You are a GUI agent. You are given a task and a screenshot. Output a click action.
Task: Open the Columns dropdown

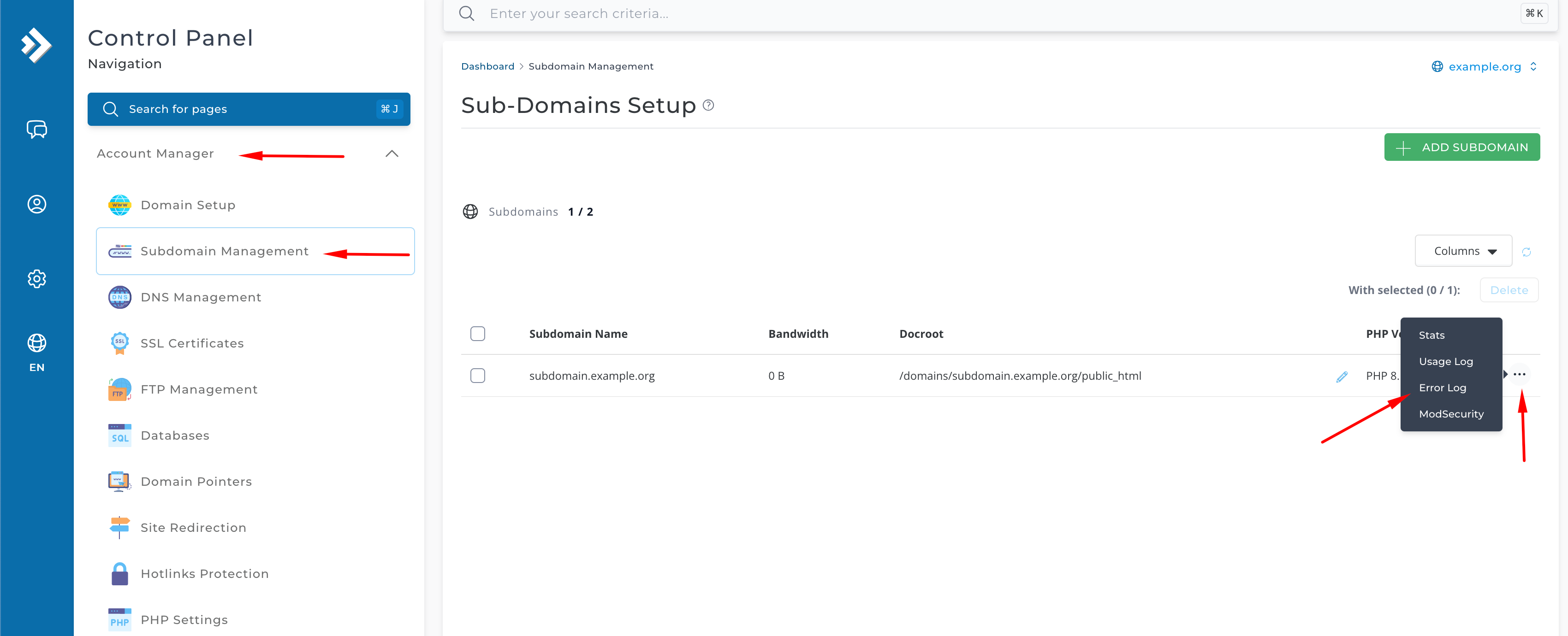coord(1463,251)
